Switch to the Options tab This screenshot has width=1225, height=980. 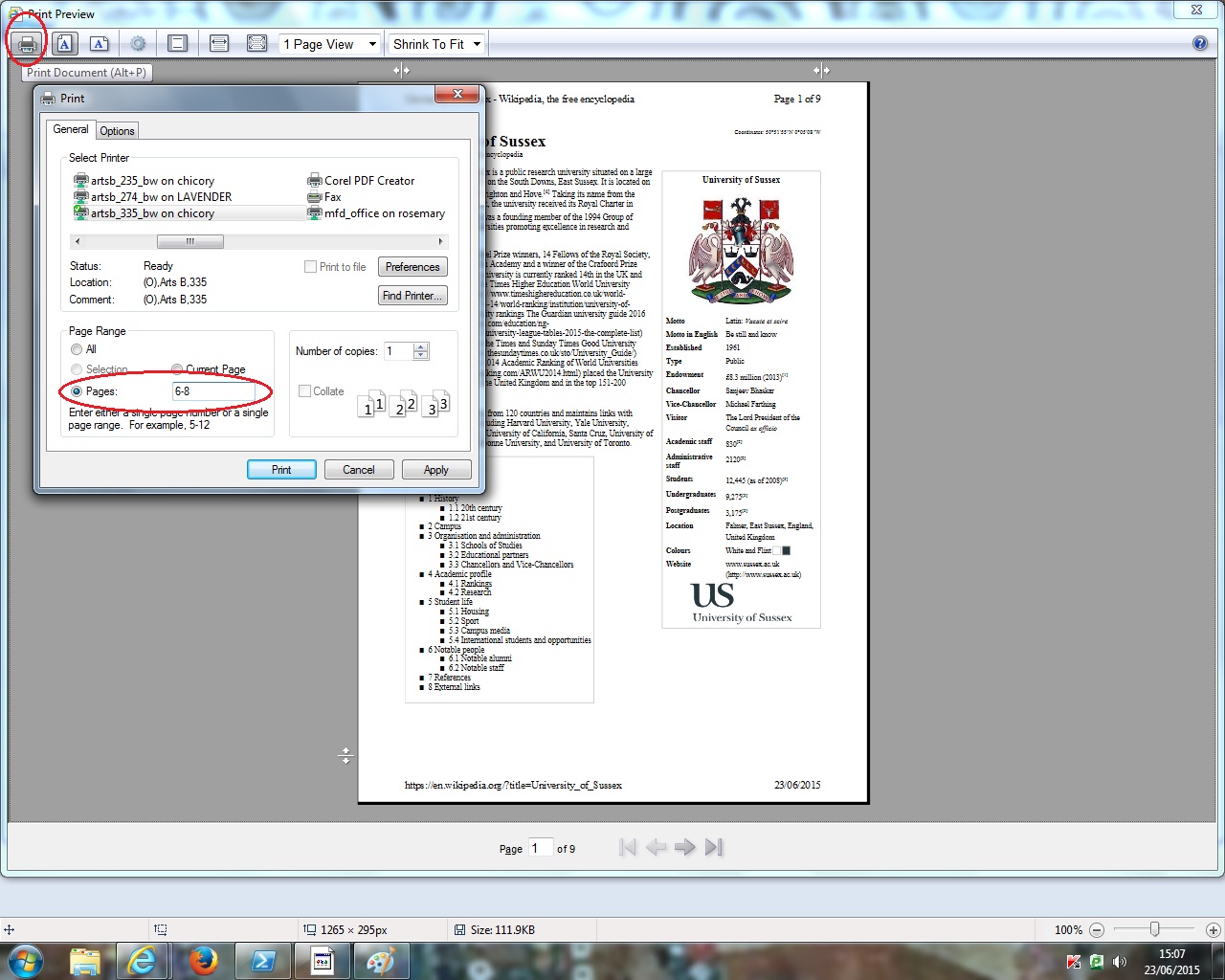(x=117, y=131)
